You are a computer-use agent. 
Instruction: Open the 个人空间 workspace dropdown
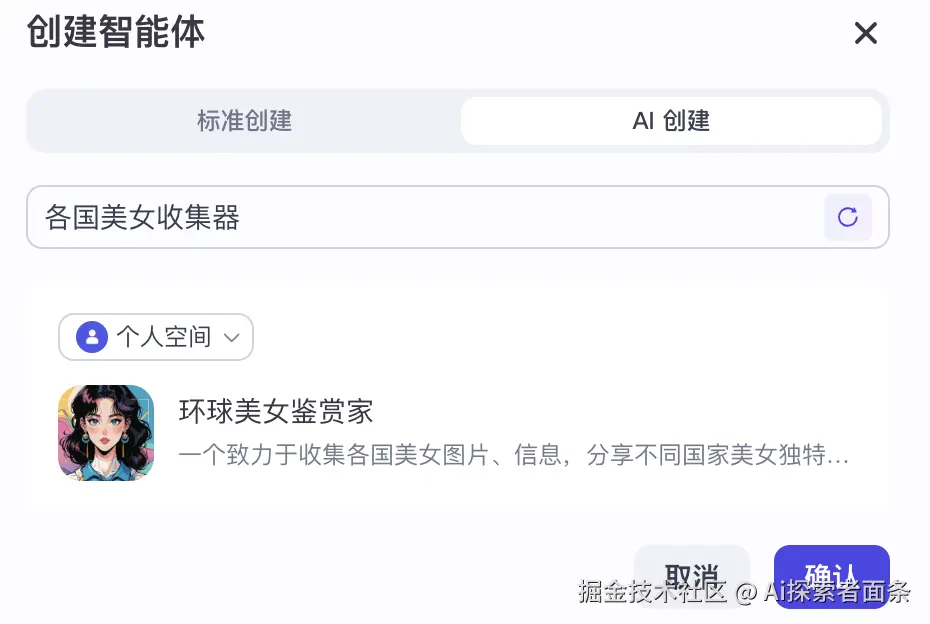coord(156,337)
